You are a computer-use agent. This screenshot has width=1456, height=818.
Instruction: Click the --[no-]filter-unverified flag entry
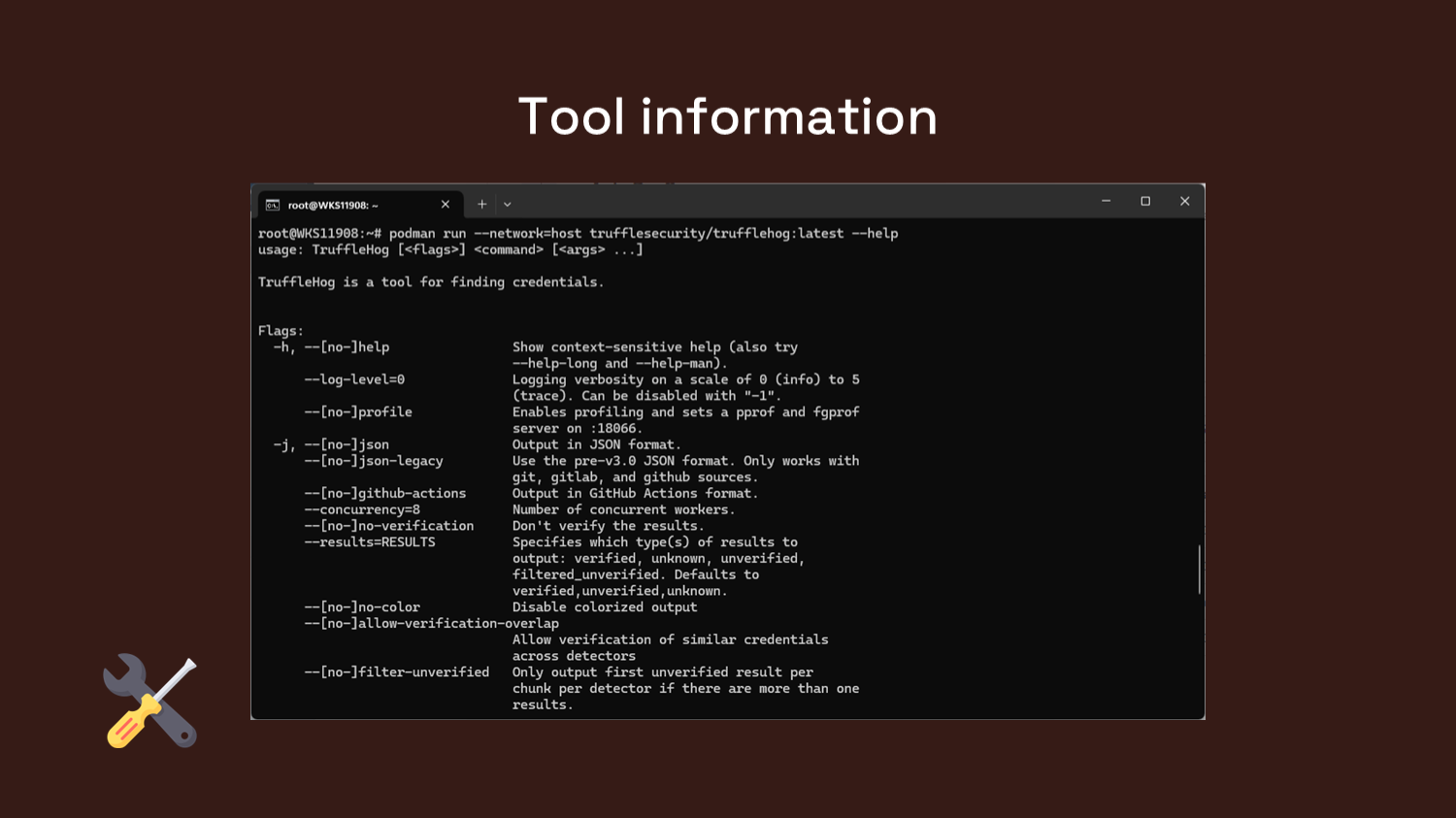coord(396,671)
